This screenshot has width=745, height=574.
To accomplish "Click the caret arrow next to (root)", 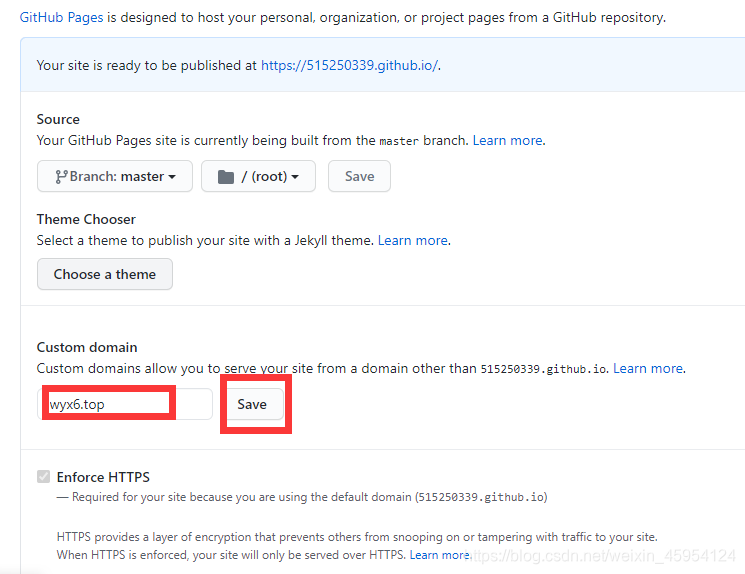I will [295, 177].
